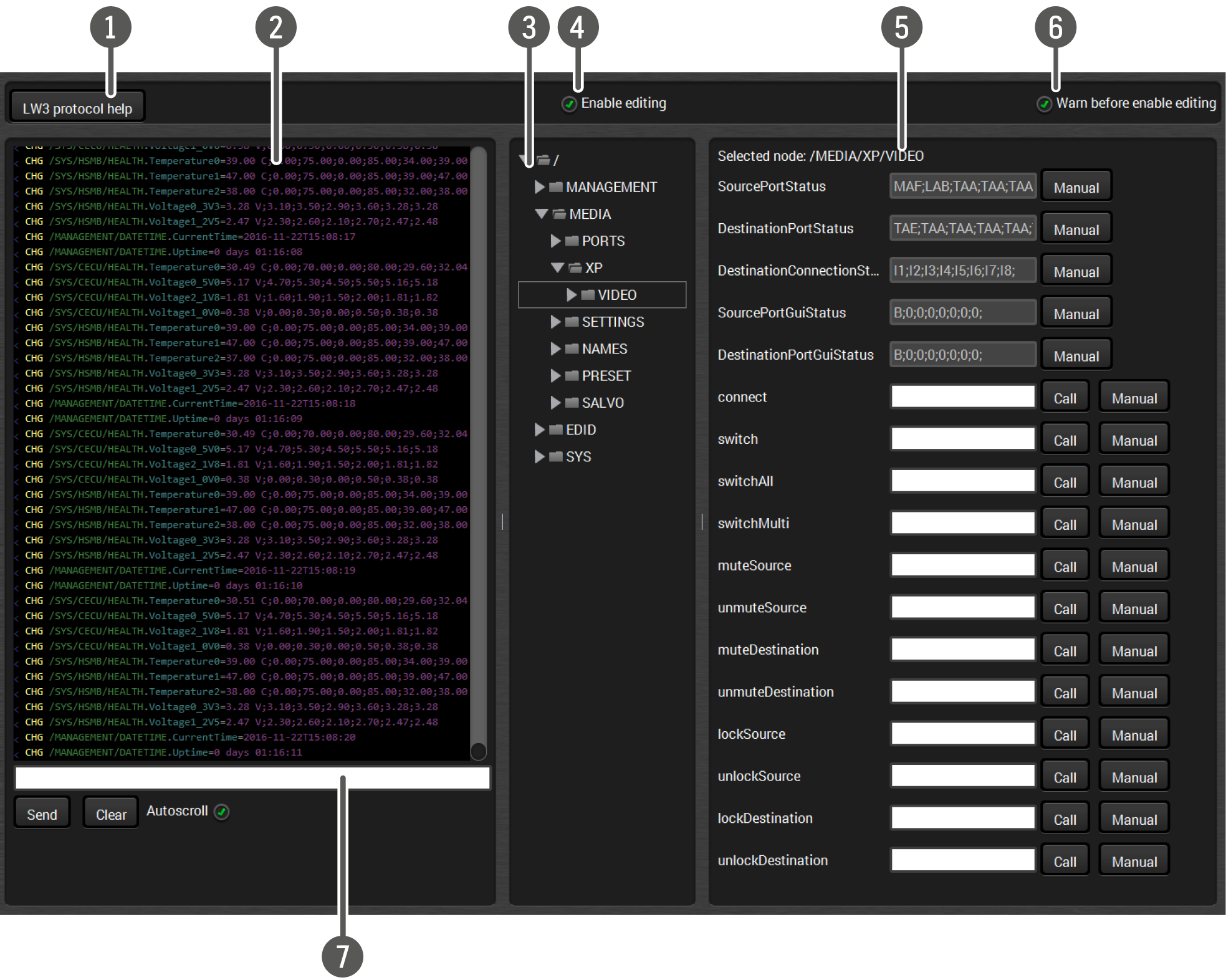Open Manual for DestinationPortStatus
1226x980 pixels.
[x=1076, y=229]
